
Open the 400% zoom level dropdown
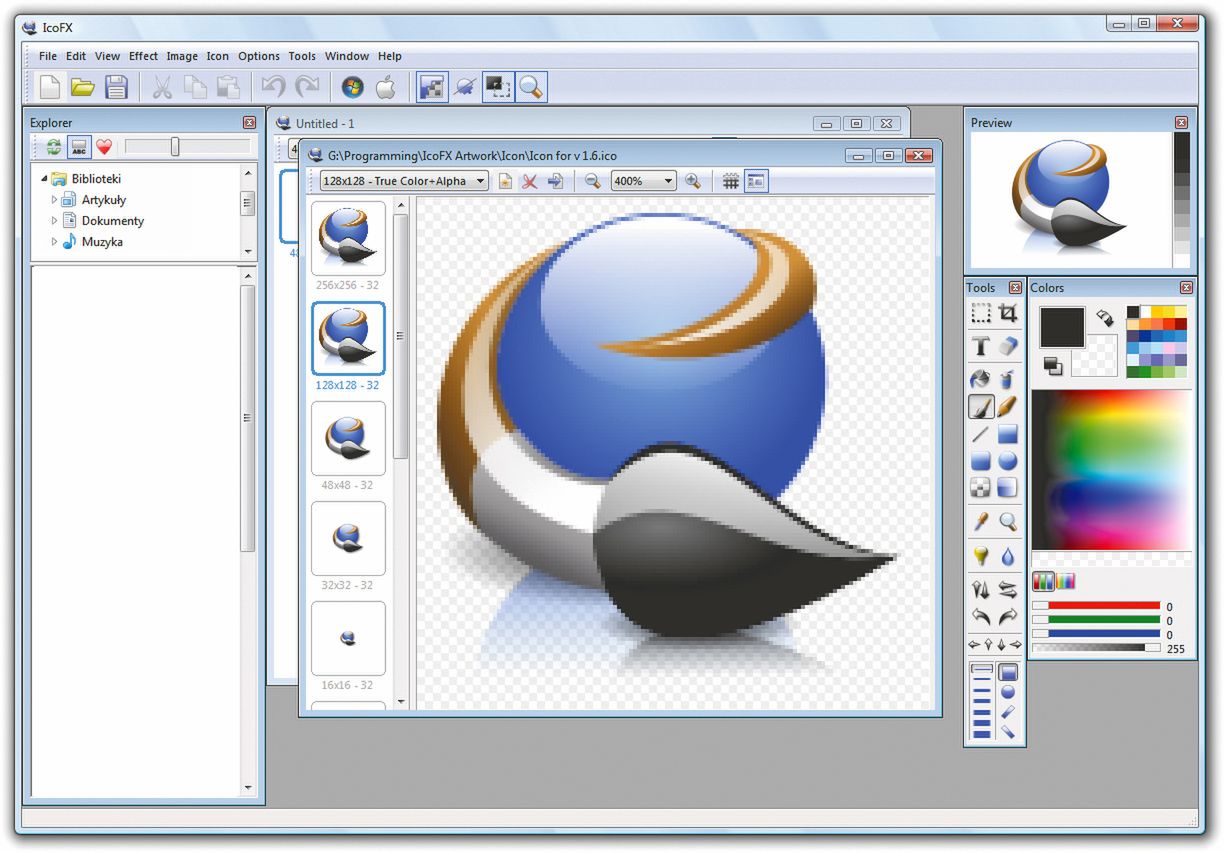click(643, 181)
